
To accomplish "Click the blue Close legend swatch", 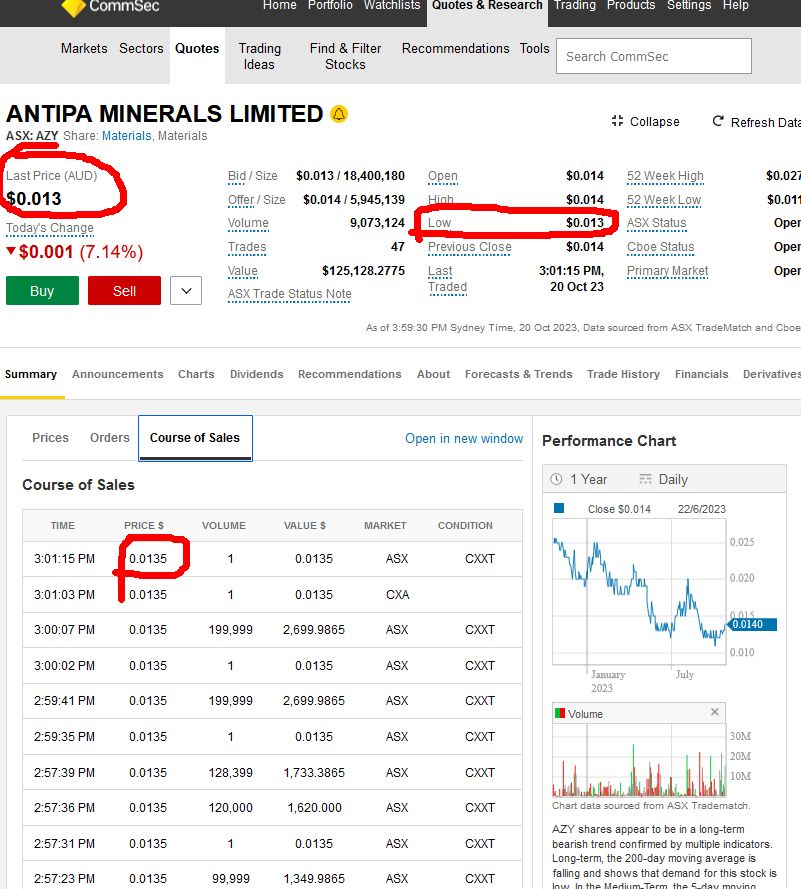I will (x=559, y=508).
